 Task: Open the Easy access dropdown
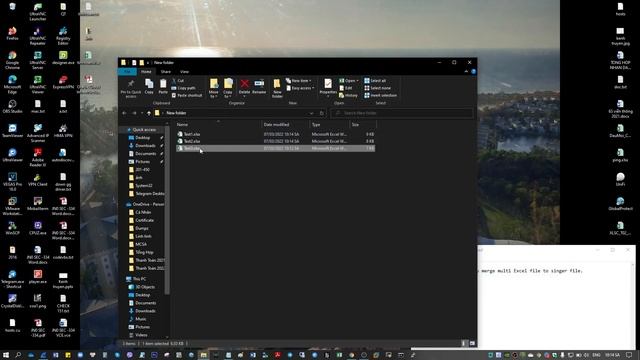tap(300, 88)
